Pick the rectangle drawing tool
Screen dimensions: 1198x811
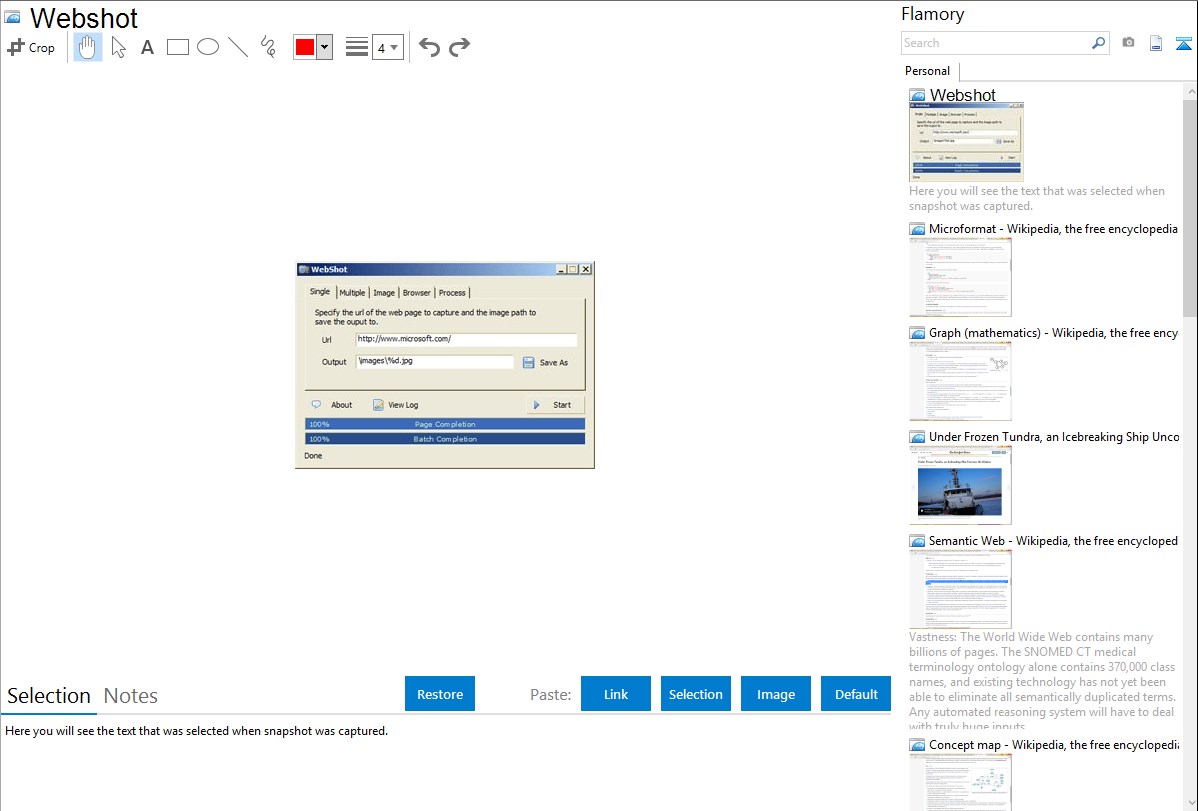tap(177, 47)
